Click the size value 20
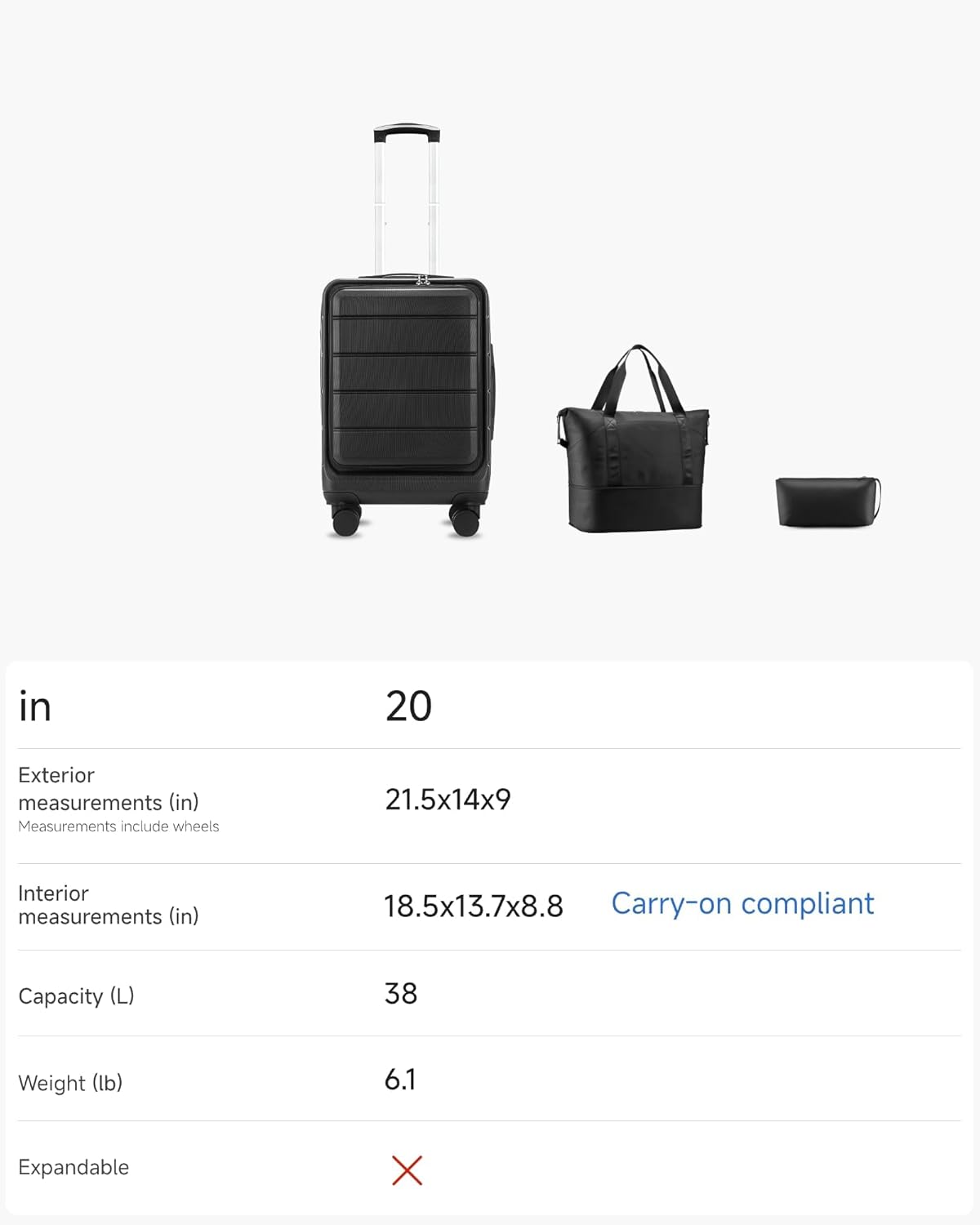980x1225 pixels. (408, 706)
